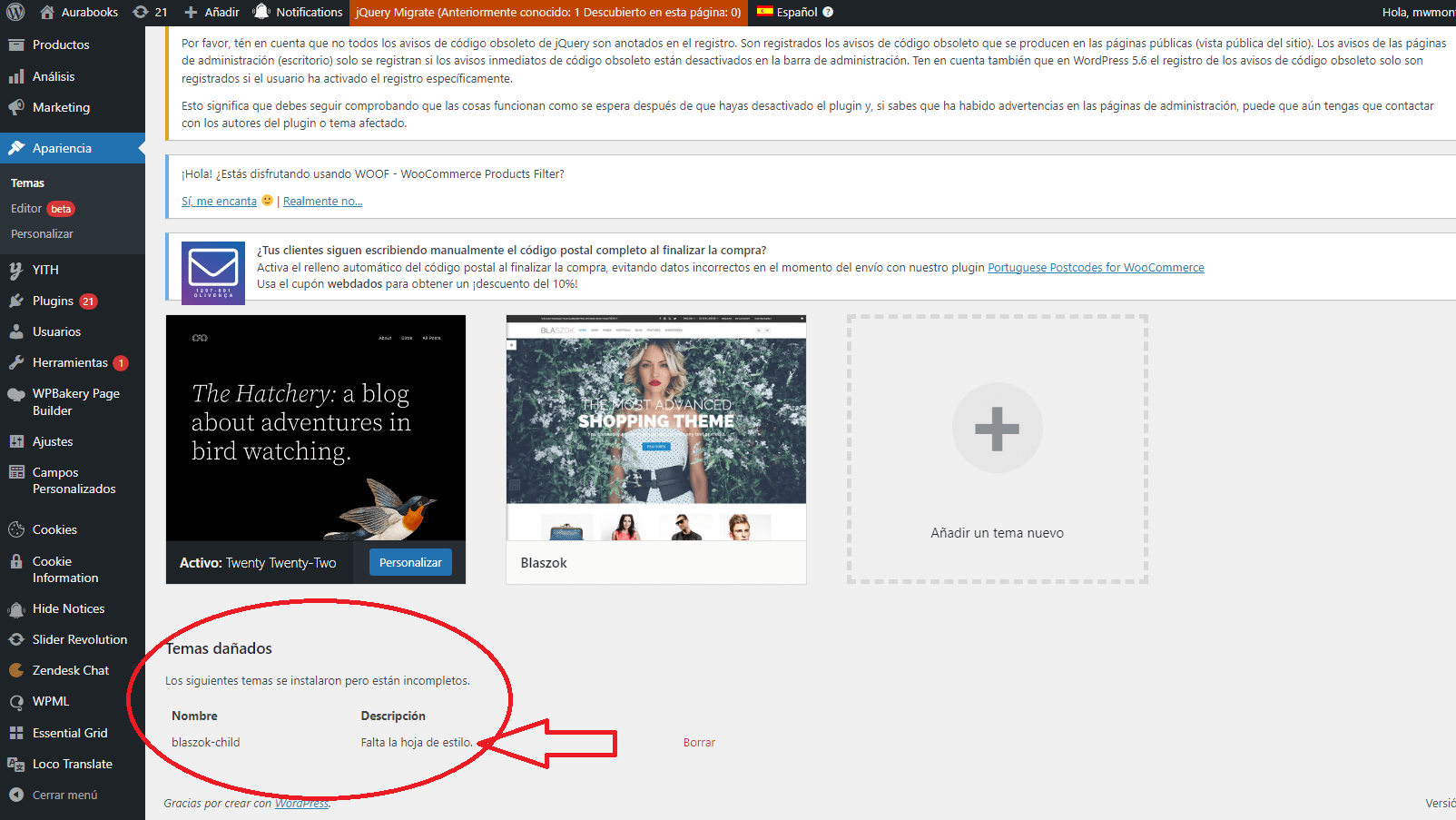This screenshot has width=1456, height=820.
Task: Click the Loco Translate icon
Action: [x=16, y=764]
